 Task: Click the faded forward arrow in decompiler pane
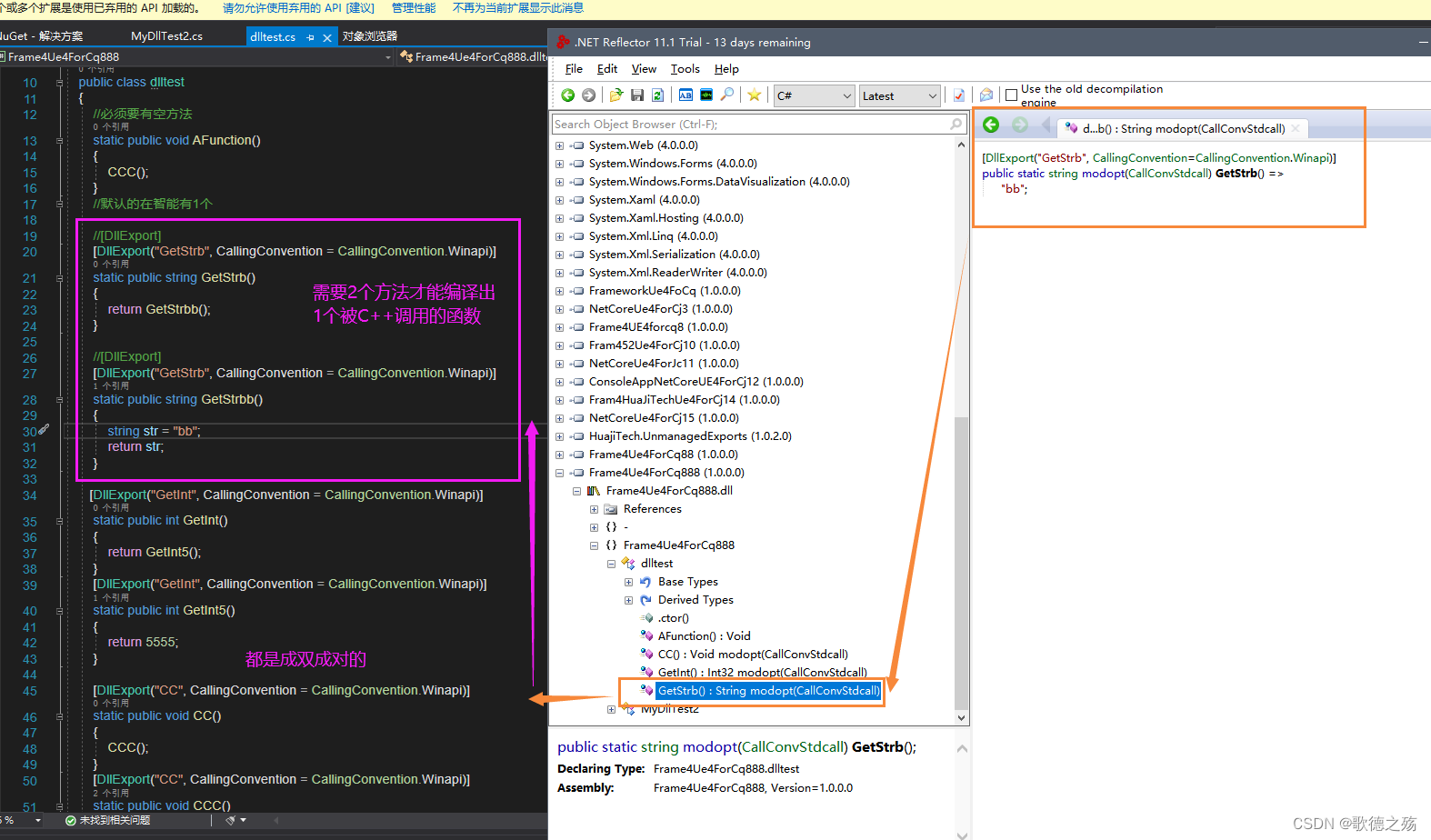[1020, 125]
